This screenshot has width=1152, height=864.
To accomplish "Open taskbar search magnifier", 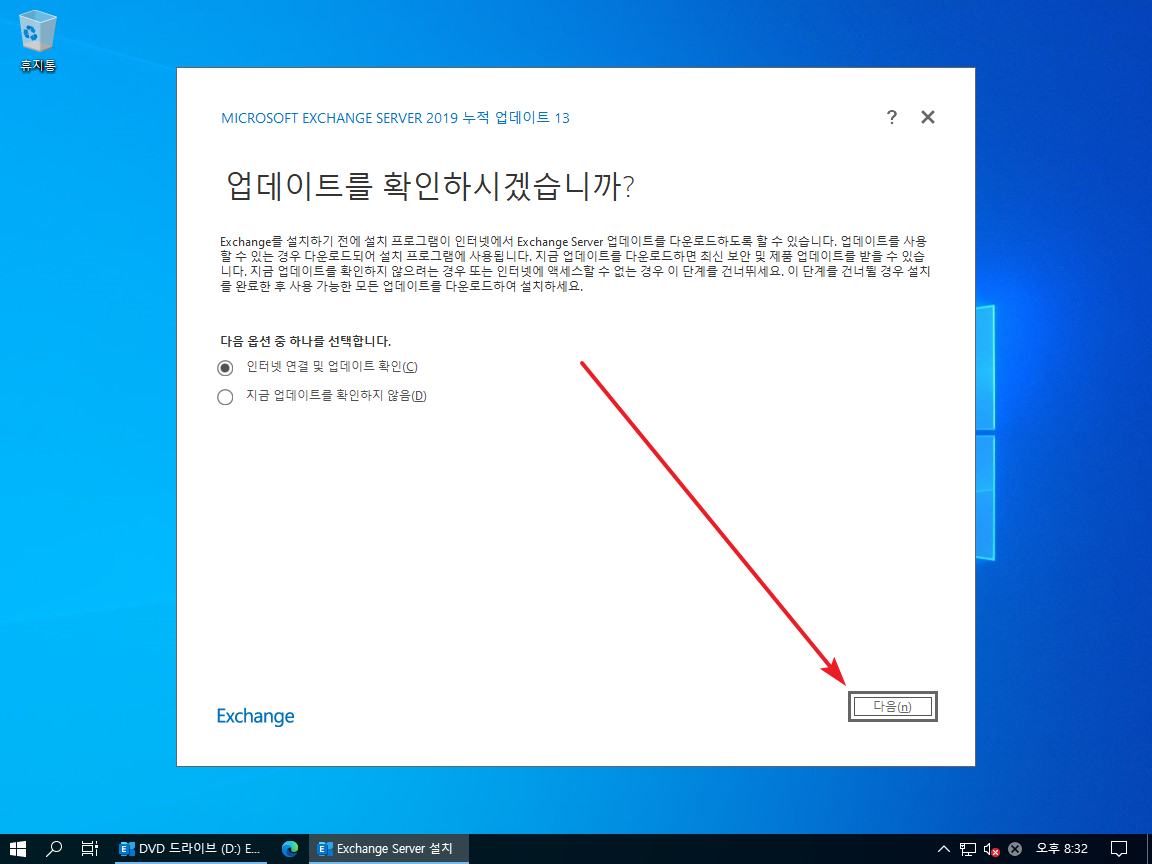I will coord(54,849).
